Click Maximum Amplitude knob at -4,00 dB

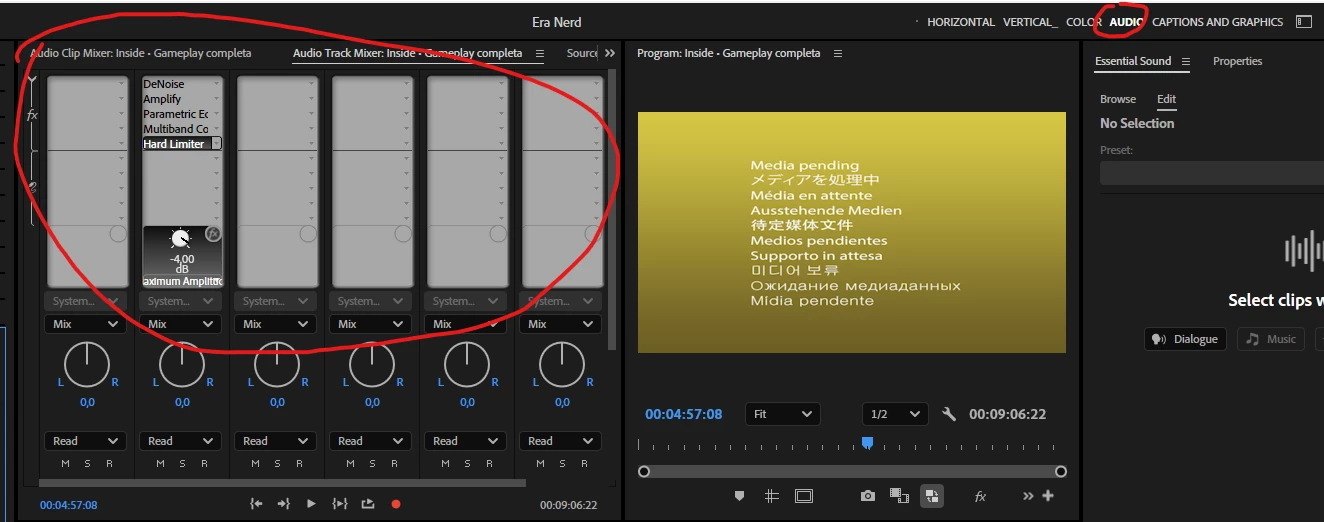coord(181,239)
